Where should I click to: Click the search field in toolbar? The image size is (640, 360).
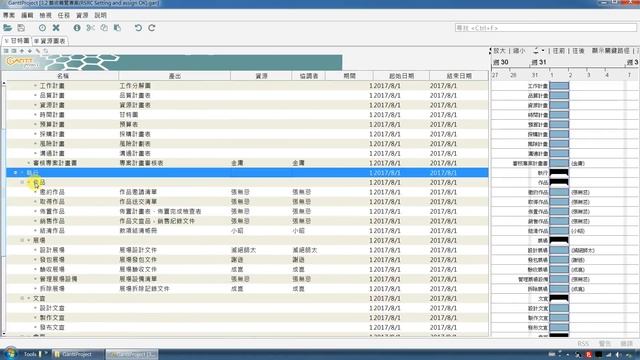546,28
